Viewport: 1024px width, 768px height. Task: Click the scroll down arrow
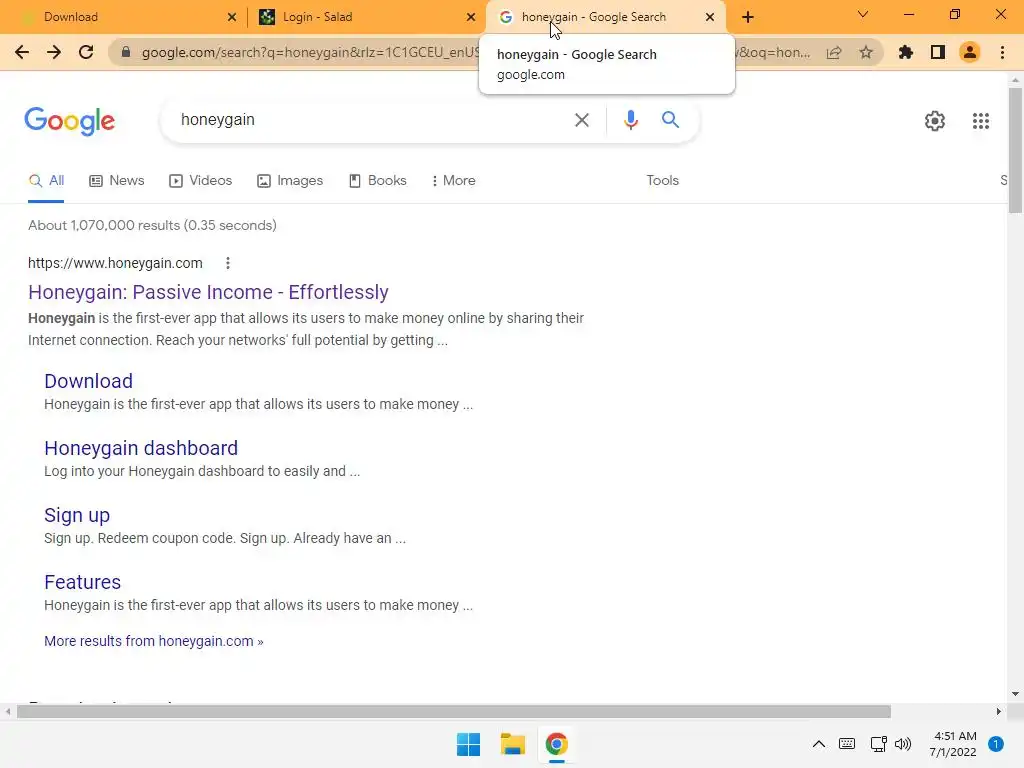pos(1015,694)
